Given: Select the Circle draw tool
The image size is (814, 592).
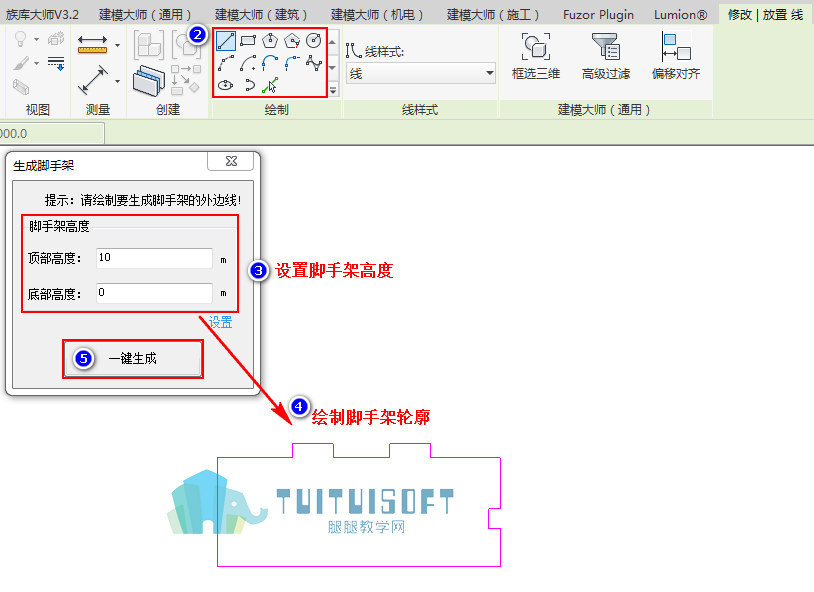Looking at the screenshot, I should (x=314, y=41).
